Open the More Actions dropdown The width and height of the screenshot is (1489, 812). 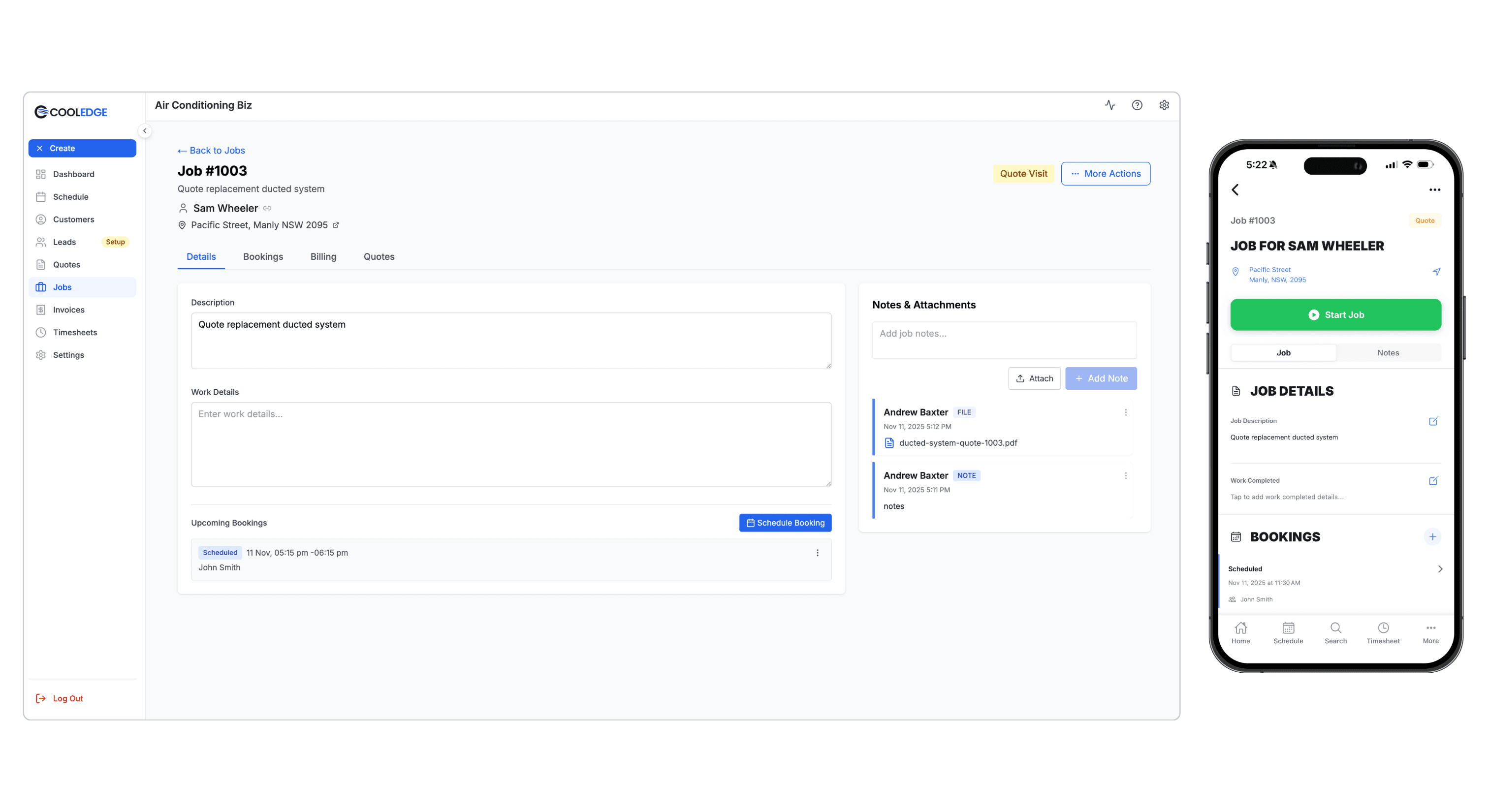[x=1105, y=173]
